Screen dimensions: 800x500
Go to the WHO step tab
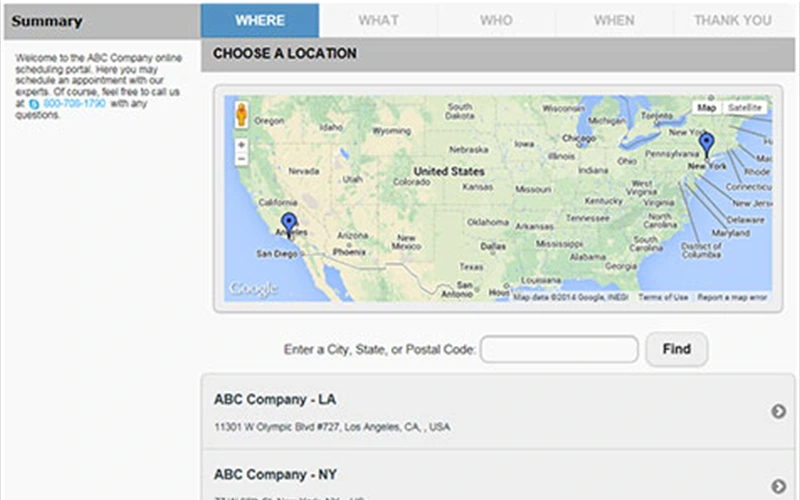pos(496,20)
